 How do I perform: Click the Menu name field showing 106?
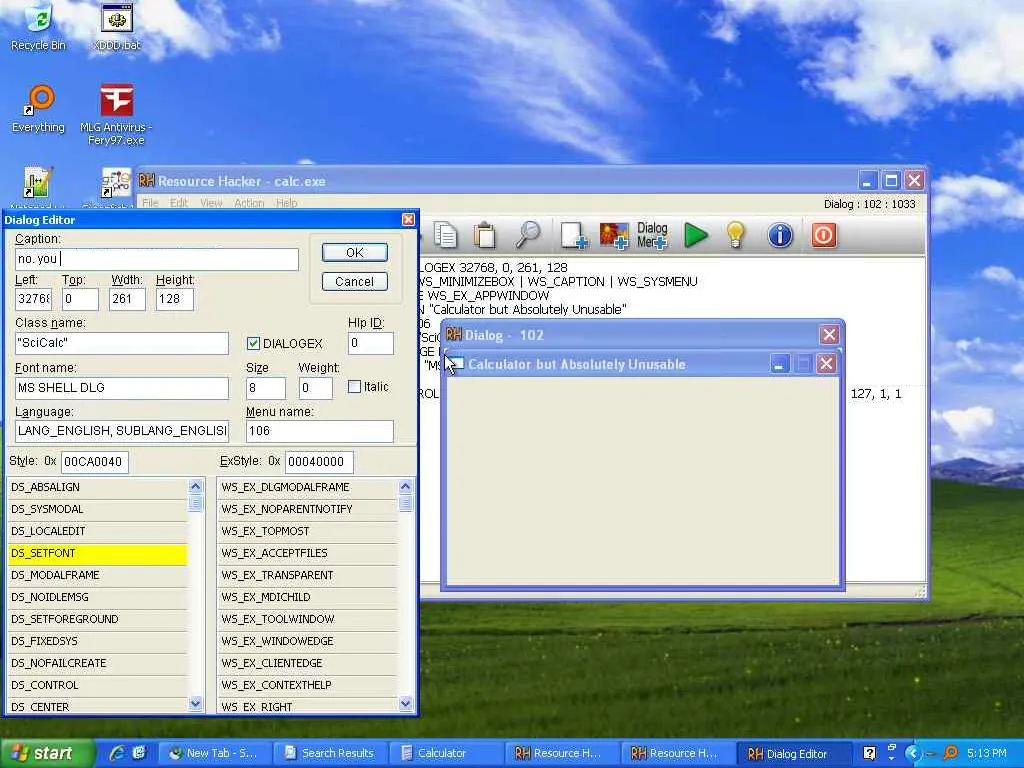(x=320, y=431)
